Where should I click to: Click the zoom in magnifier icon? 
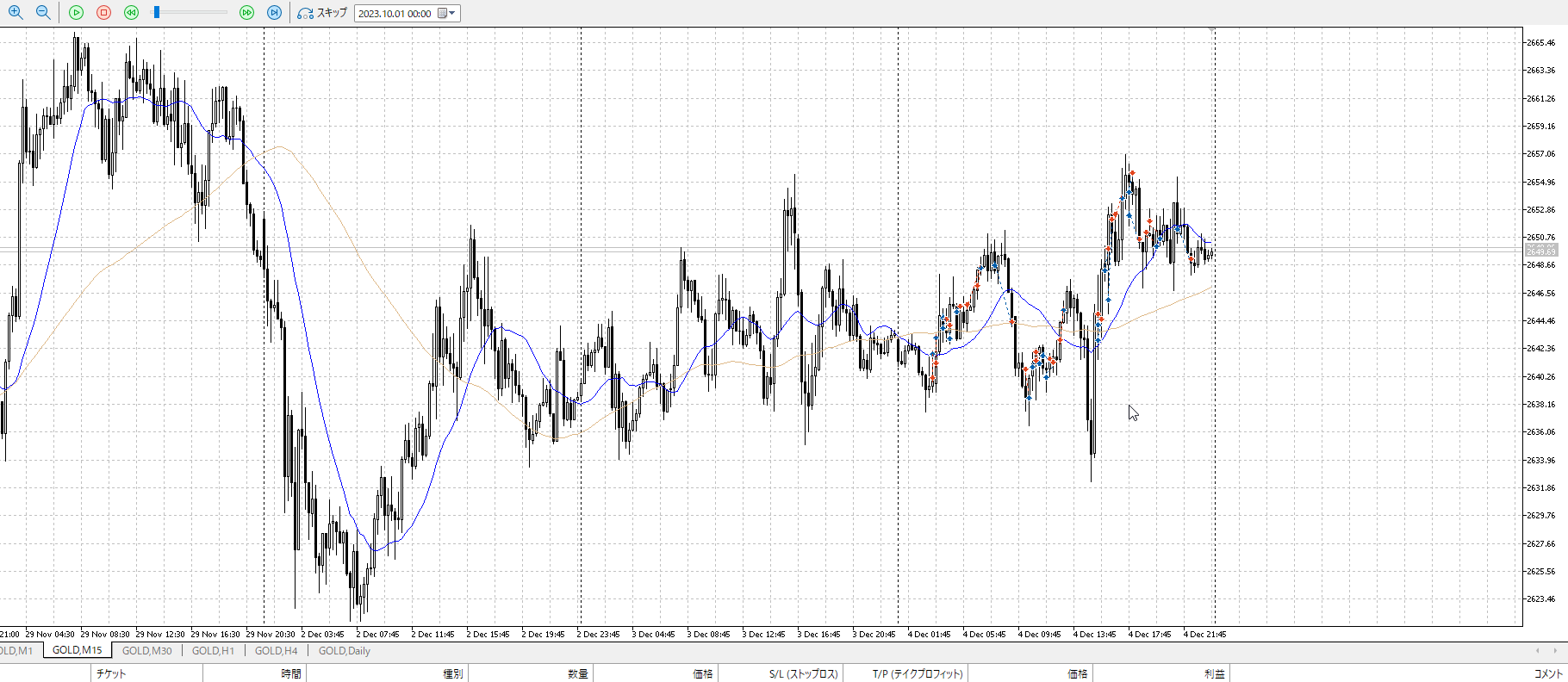[x=15, y=13]
